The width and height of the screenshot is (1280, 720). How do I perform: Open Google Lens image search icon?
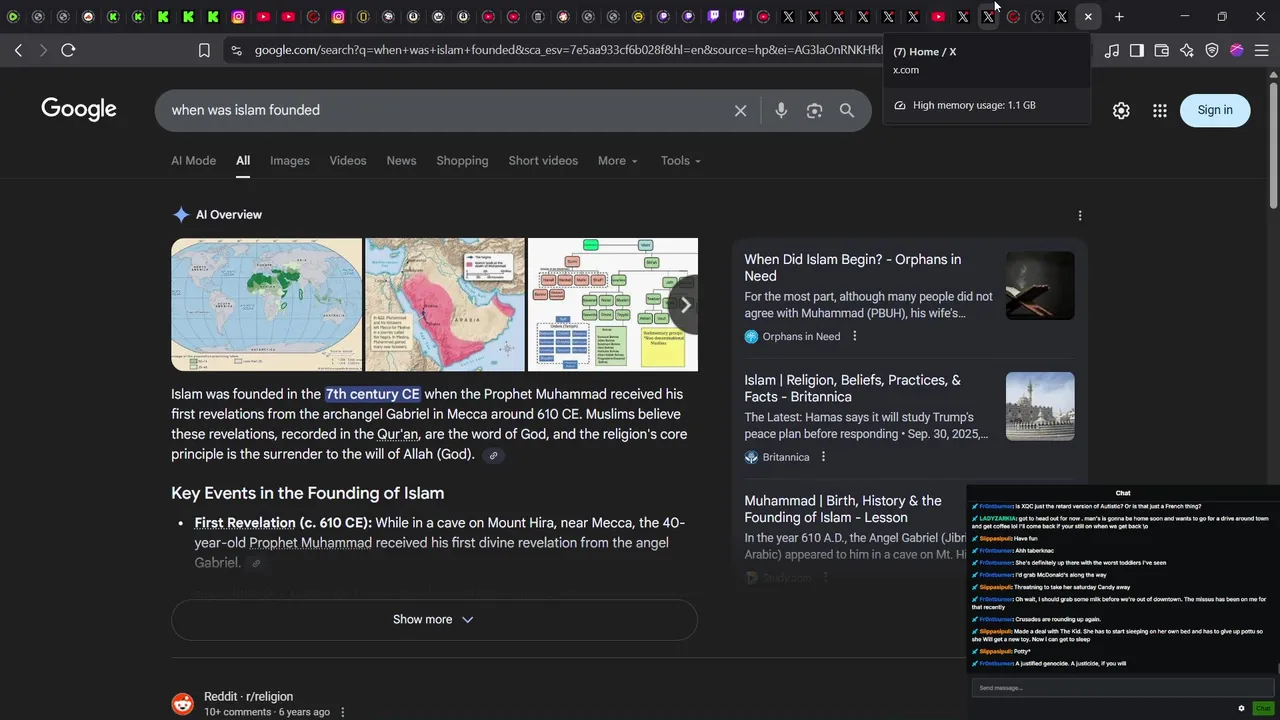pyautogui.click(x=814, y=111)
